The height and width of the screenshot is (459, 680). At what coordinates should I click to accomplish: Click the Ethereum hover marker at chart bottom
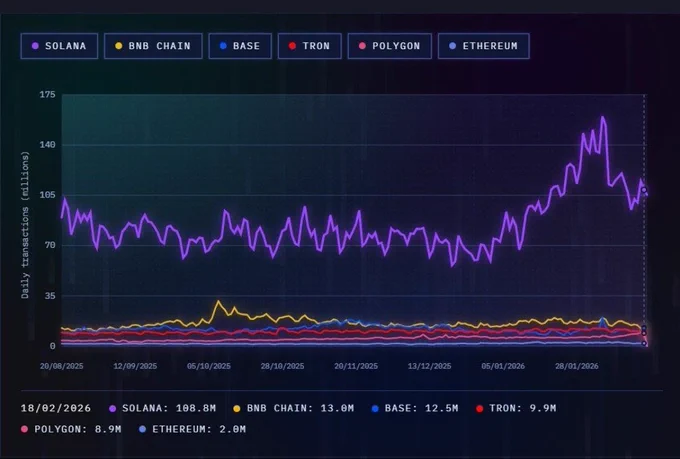point(644,343)
